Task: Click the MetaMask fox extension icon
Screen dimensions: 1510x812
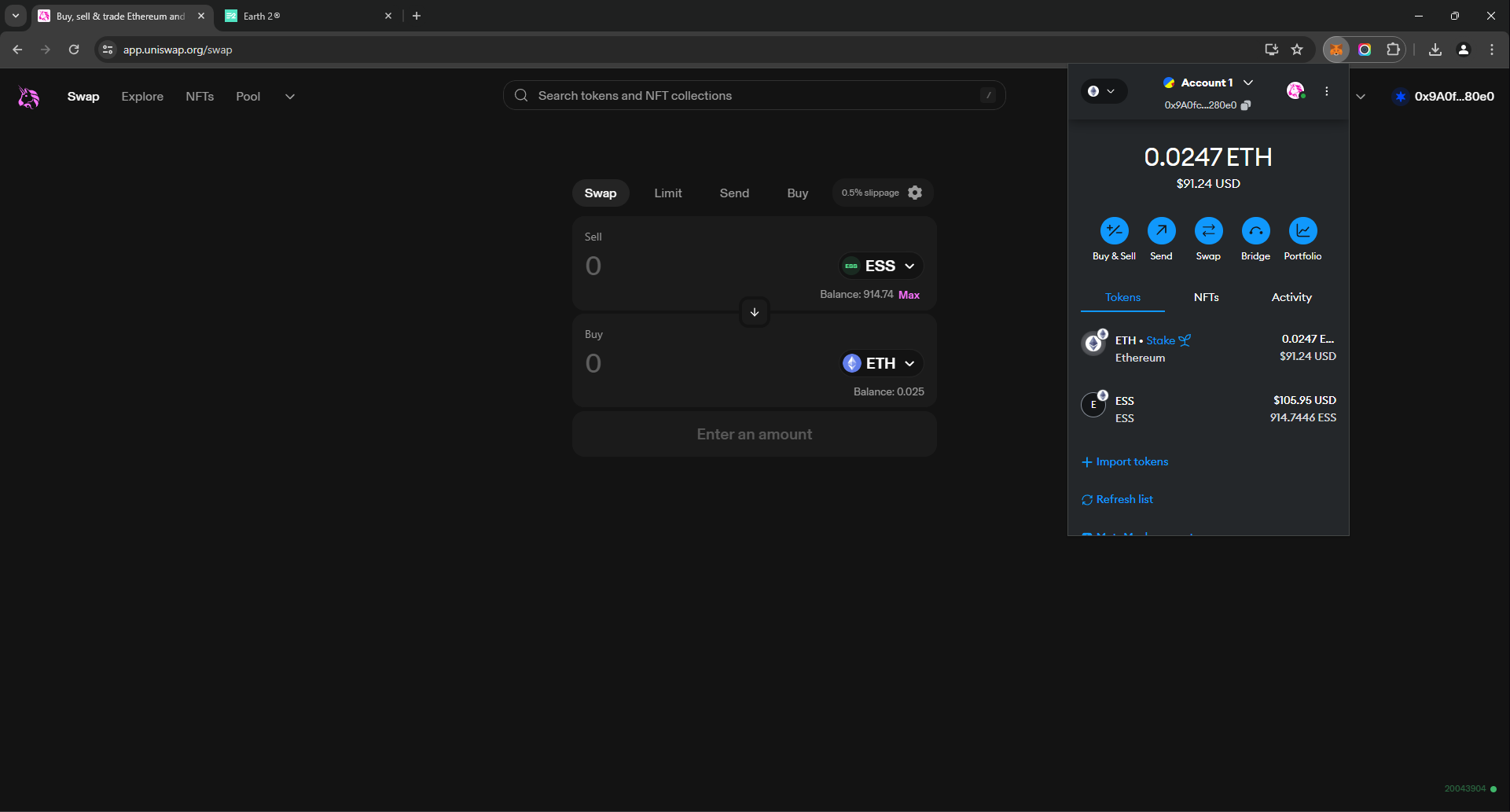Action: (x=1335, y=50)
